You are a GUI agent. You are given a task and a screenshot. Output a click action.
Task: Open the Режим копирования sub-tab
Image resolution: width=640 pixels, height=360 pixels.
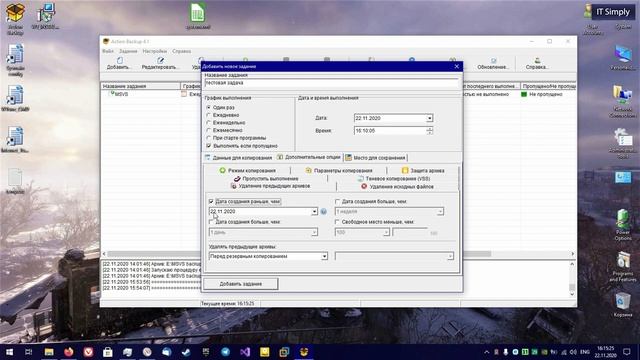(248, 171)
